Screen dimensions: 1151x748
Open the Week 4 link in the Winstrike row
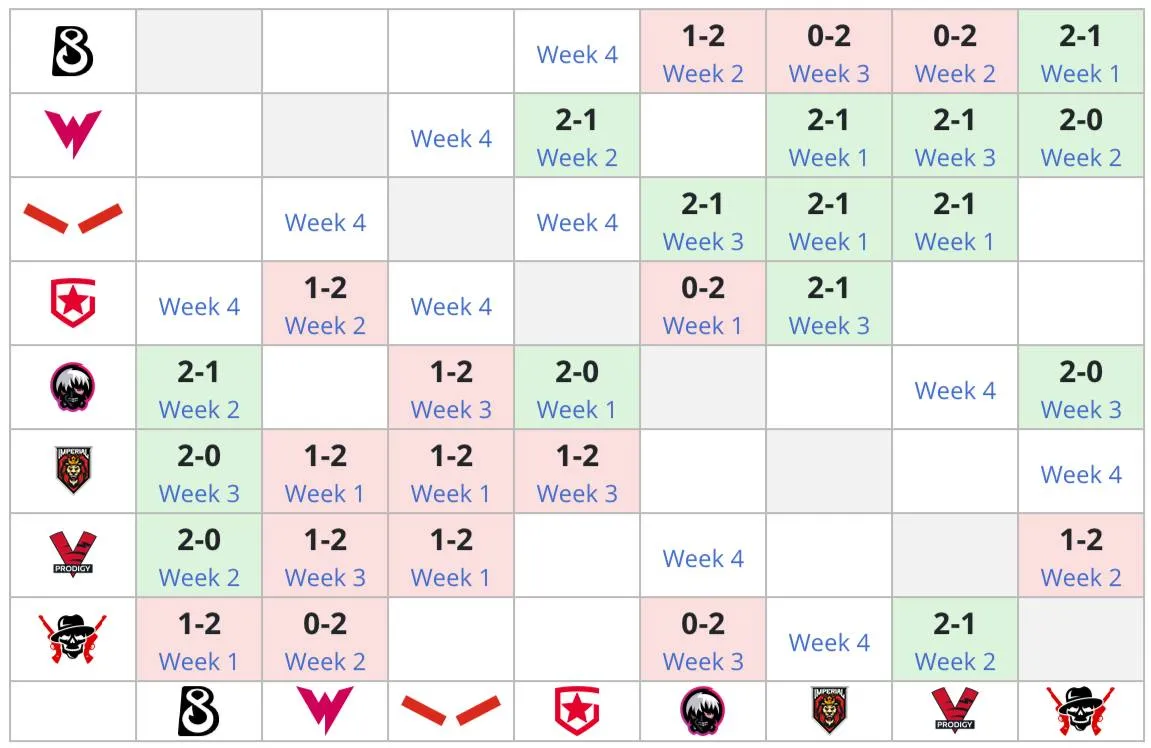pos(451,138)
